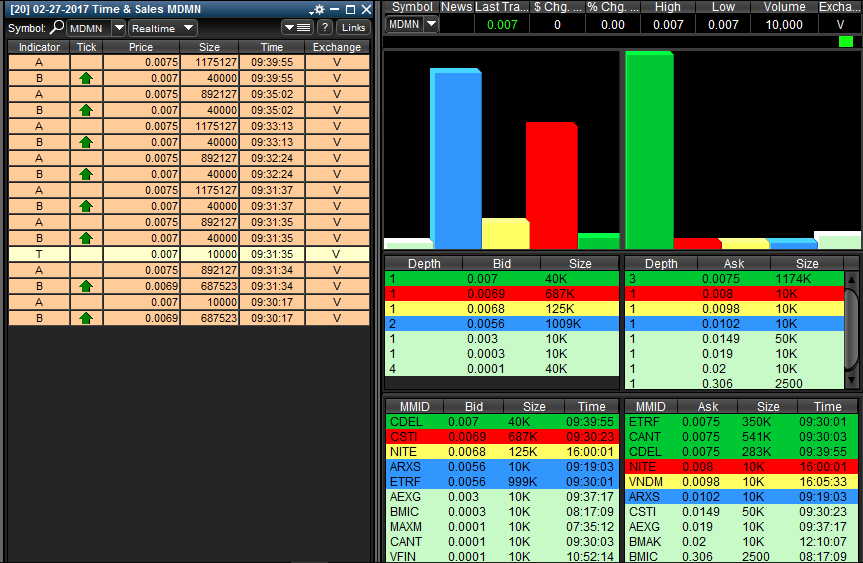Screen dimensions: 863x563
Task: Click the News column header in quote bar
Action: (x=457, y=7)
